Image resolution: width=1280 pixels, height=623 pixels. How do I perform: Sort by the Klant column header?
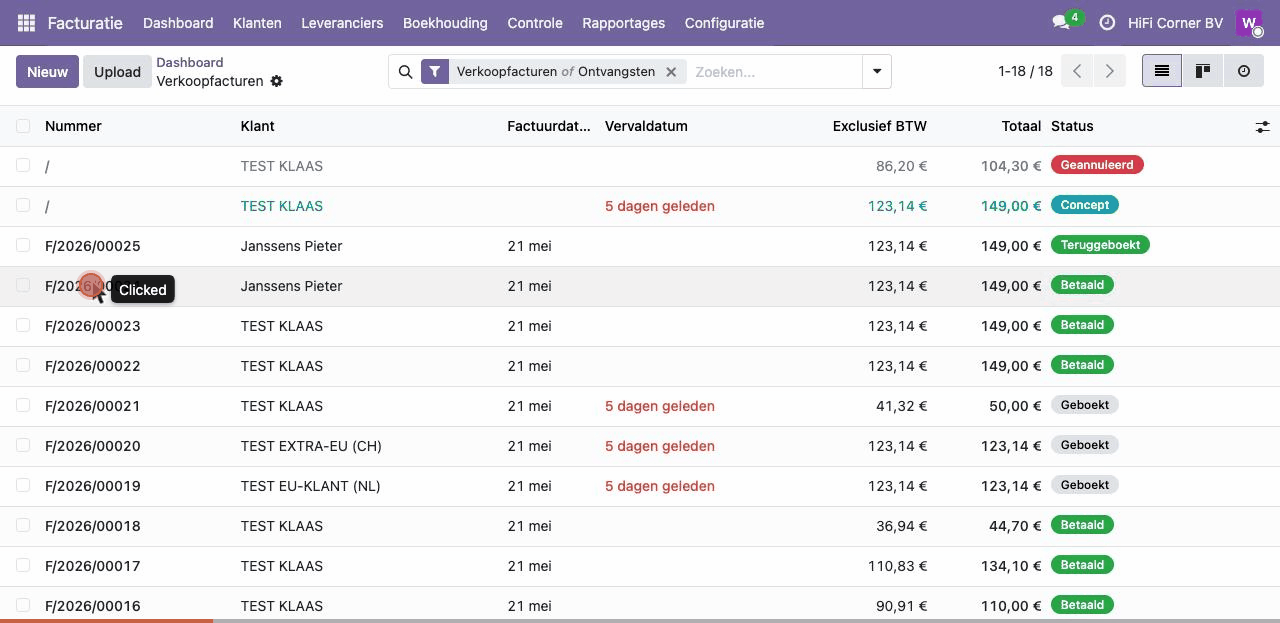(257, 126)
